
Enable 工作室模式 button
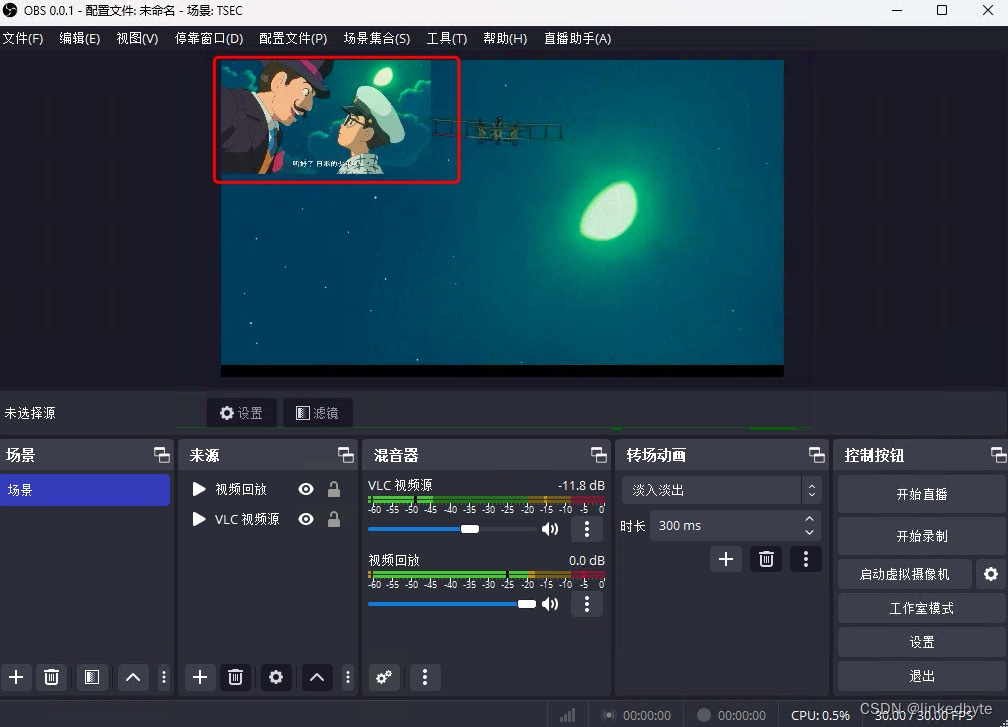(921, 608)
